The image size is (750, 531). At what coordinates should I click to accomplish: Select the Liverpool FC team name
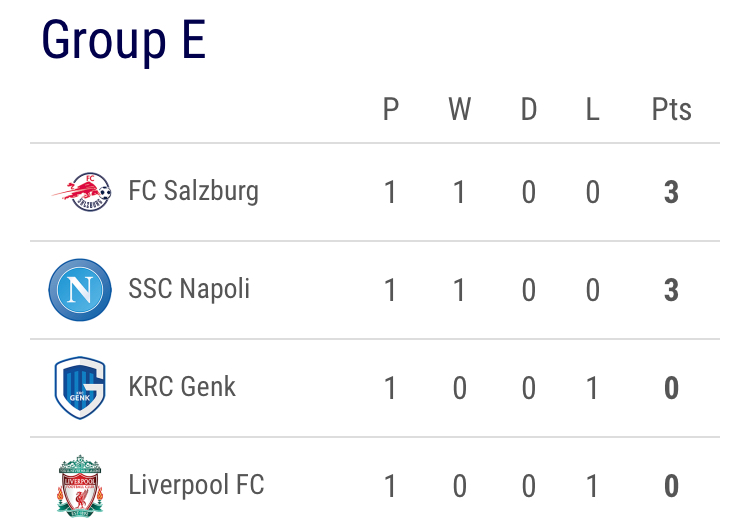(197, 485)
